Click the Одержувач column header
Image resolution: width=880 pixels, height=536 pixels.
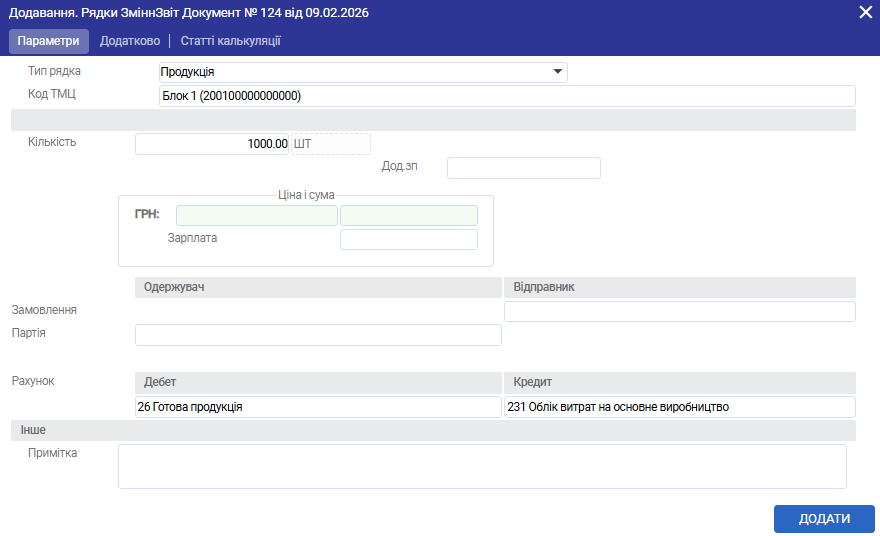(x=318, y=287)
